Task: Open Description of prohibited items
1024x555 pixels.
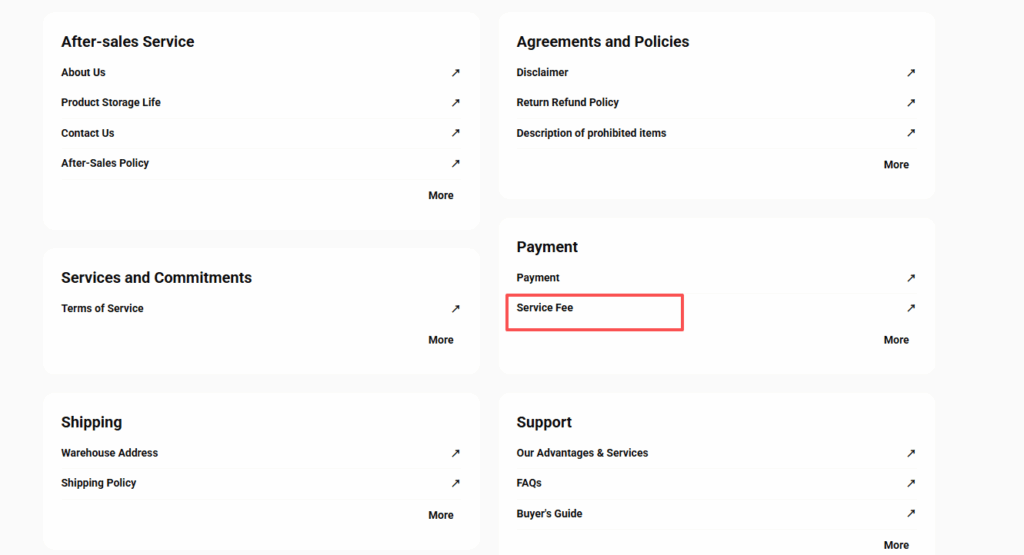Action: point(591,133)
